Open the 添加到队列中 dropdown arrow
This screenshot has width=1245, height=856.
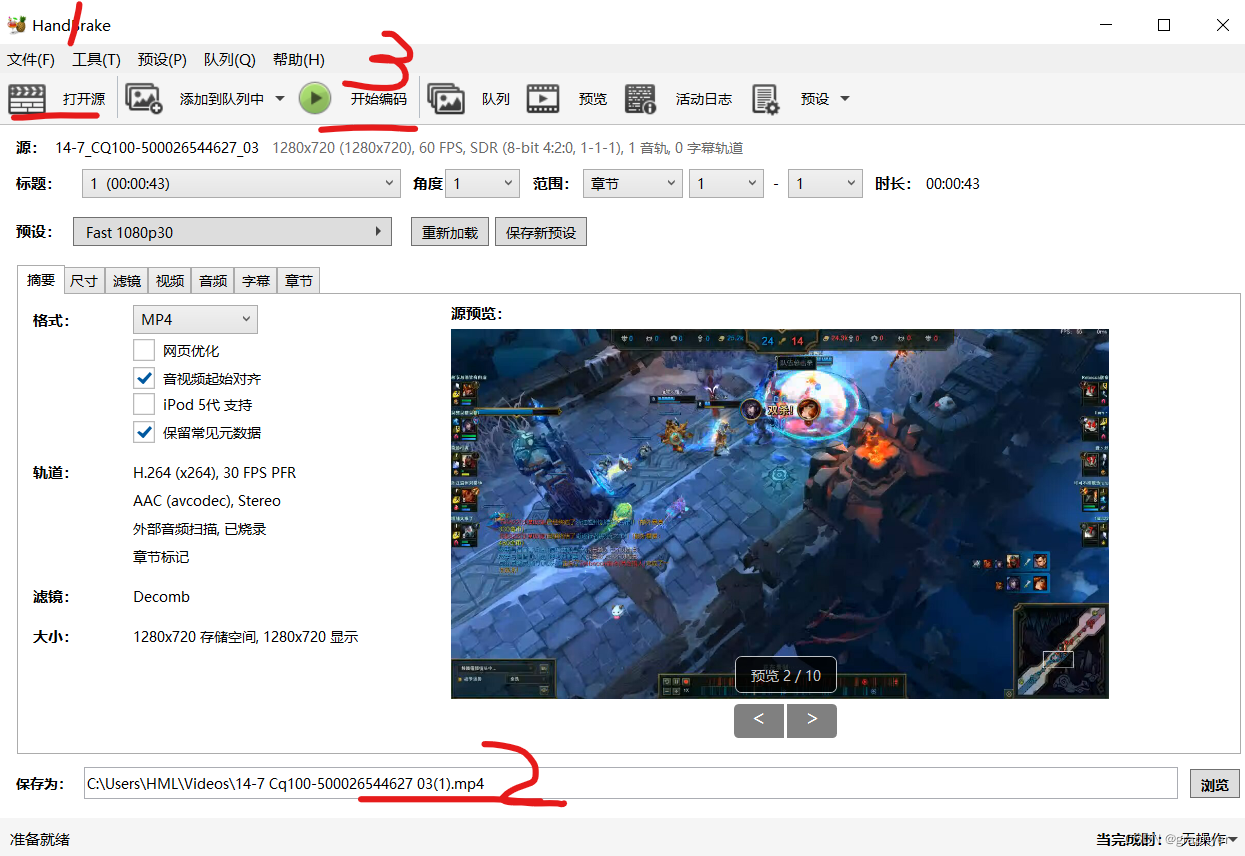click(x=279, y=99)
